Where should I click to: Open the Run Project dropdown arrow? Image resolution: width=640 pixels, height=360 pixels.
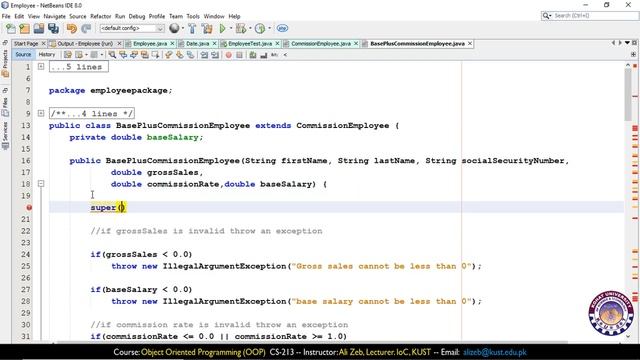pyautogui.click(x=230, y=28)
